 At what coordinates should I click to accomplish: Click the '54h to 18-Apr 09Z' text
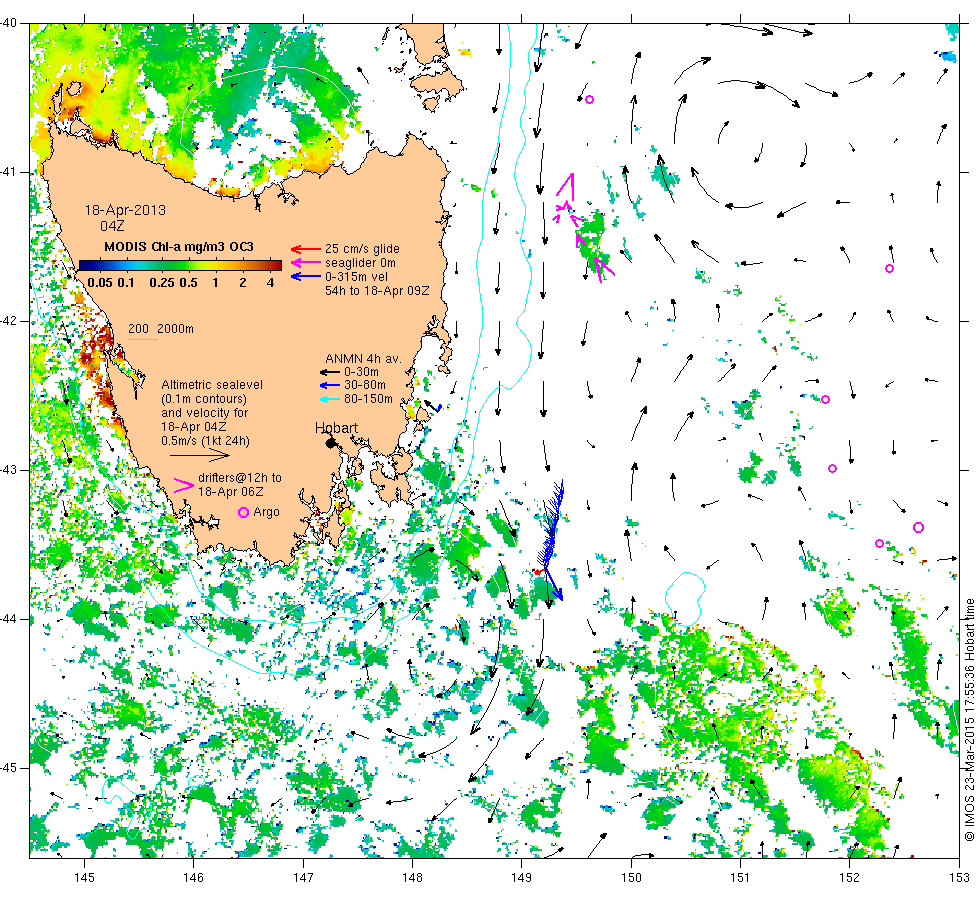[377, 291]
